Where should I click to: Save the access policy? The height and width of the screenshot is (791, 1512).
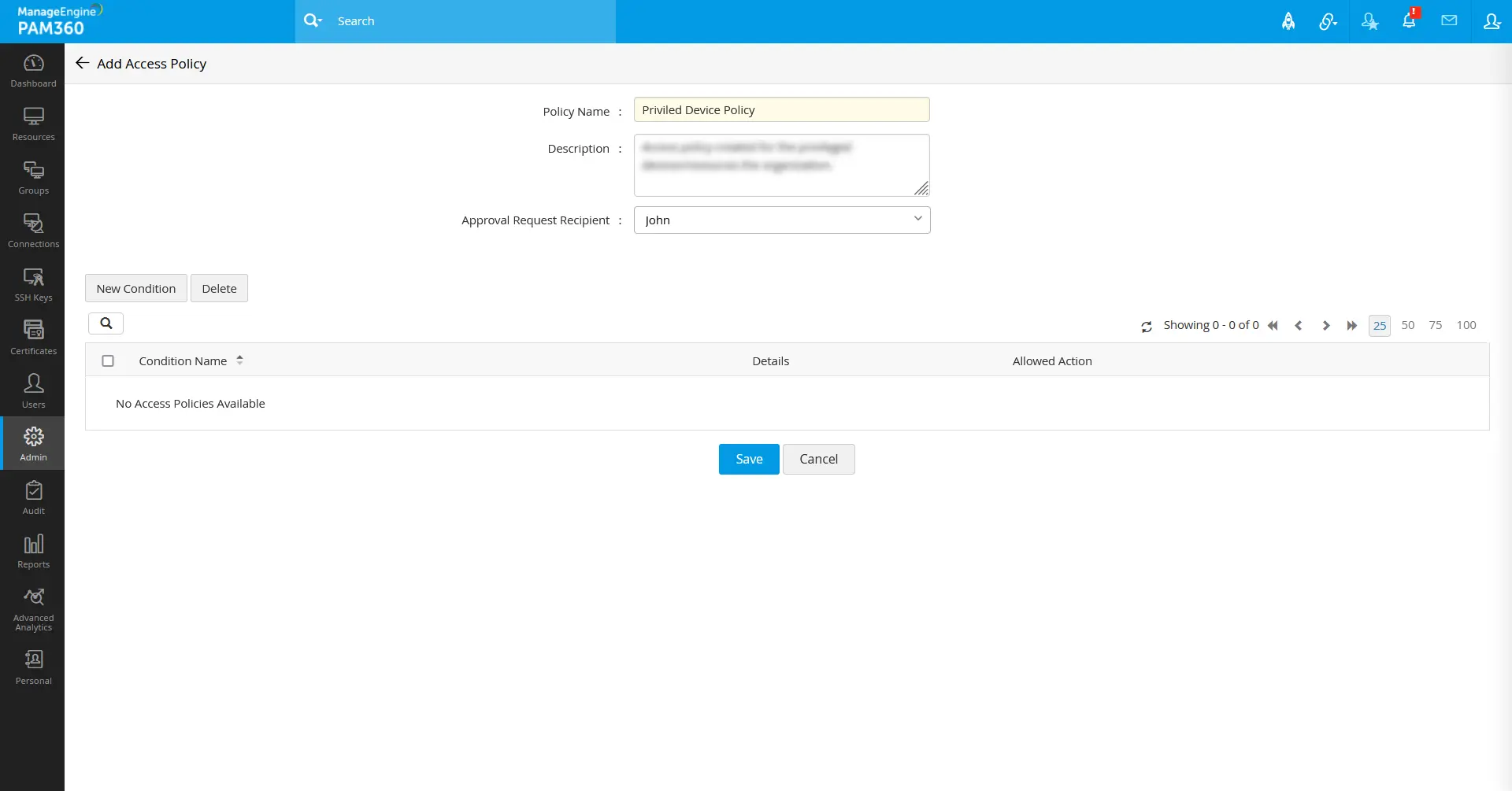tap(749, 459)
